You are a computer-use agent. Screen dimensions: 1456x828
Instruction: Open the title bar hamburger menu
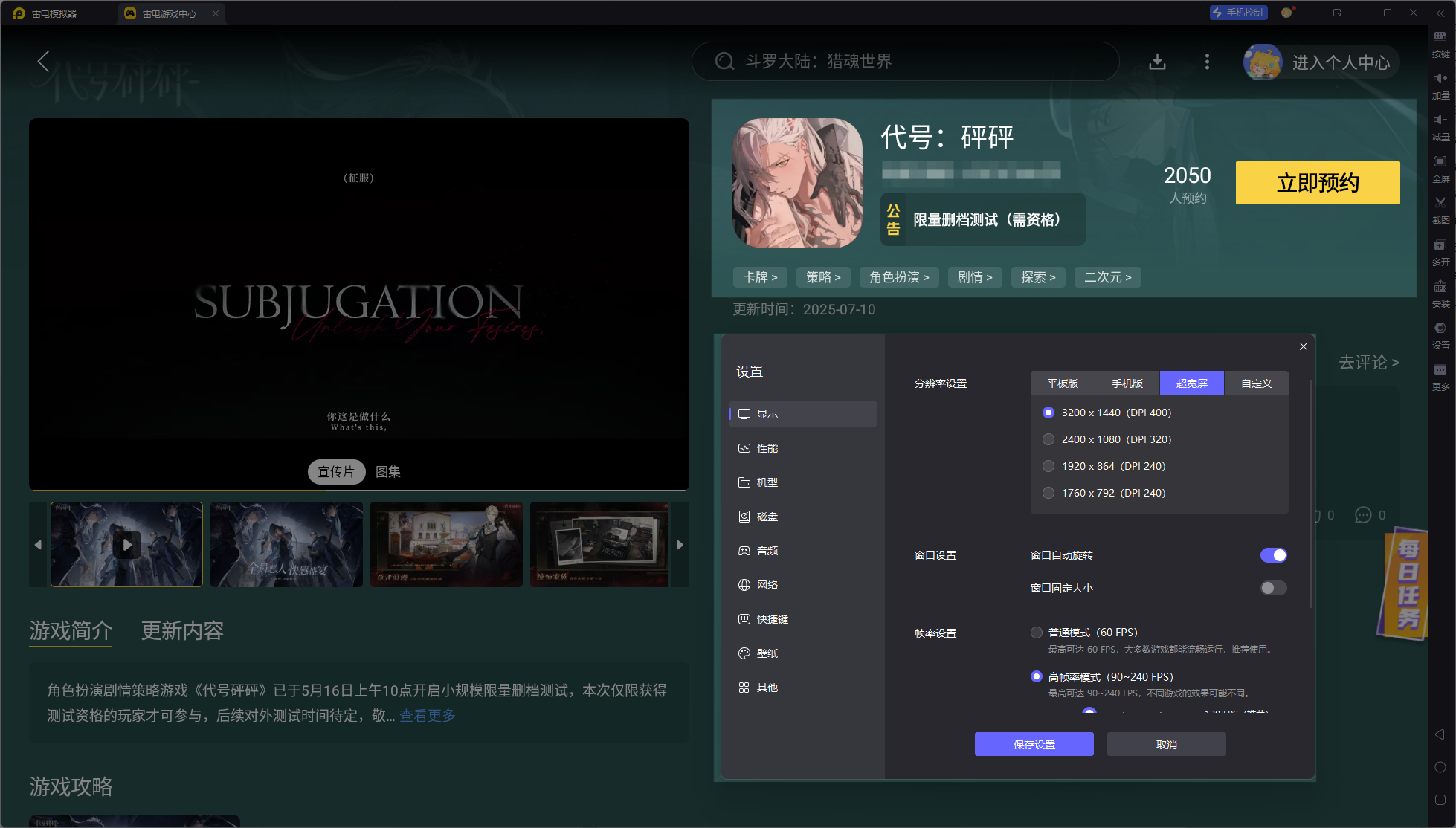(x=1312, y=13)
